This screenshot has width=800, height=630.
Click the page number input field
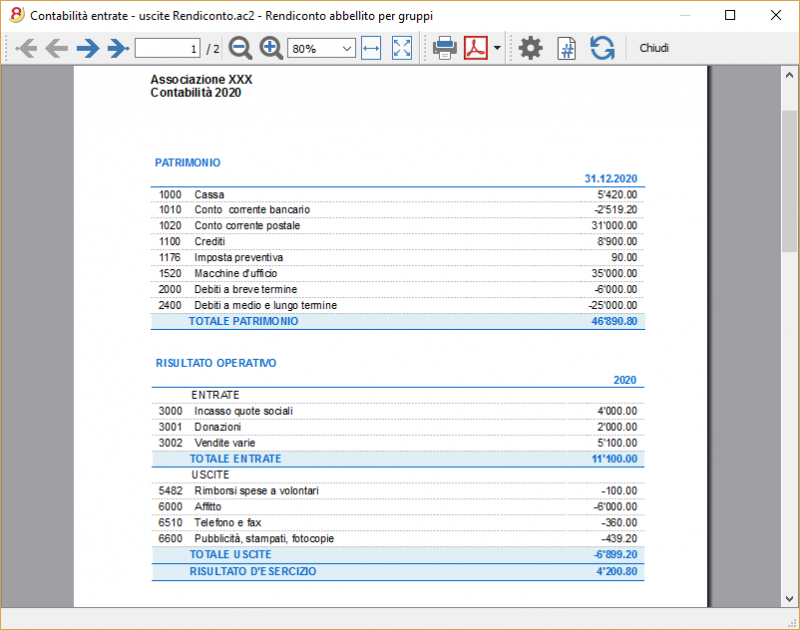[x=167, y=48]
